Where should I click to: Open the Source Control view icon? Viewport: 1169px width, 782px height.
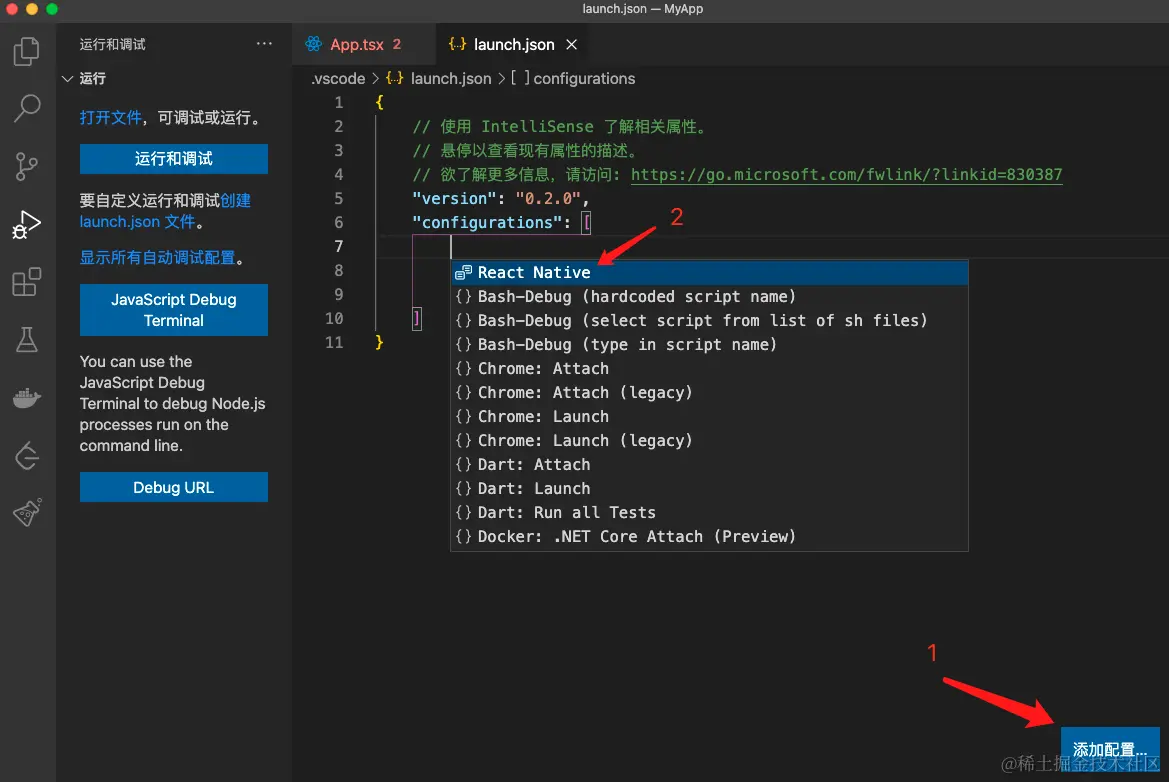(x=27, y=166)
